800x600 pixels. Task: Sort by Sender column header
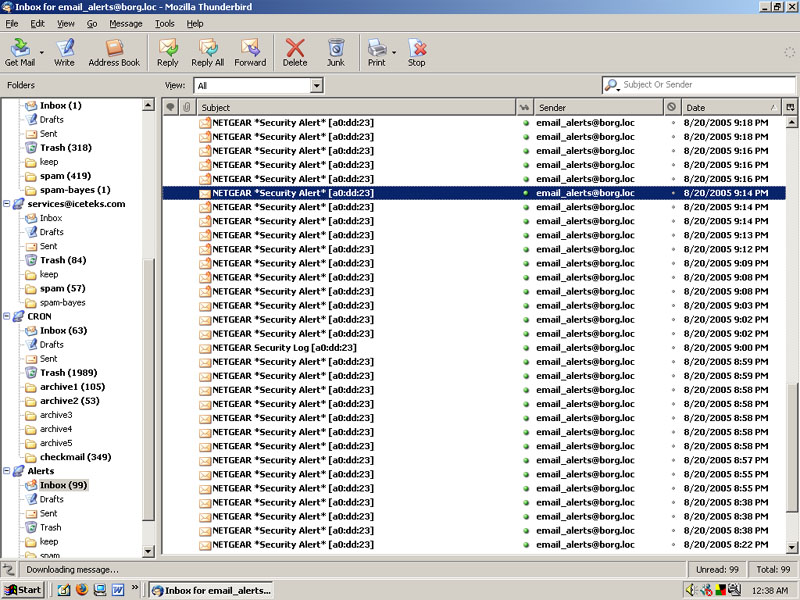[598, 107]
